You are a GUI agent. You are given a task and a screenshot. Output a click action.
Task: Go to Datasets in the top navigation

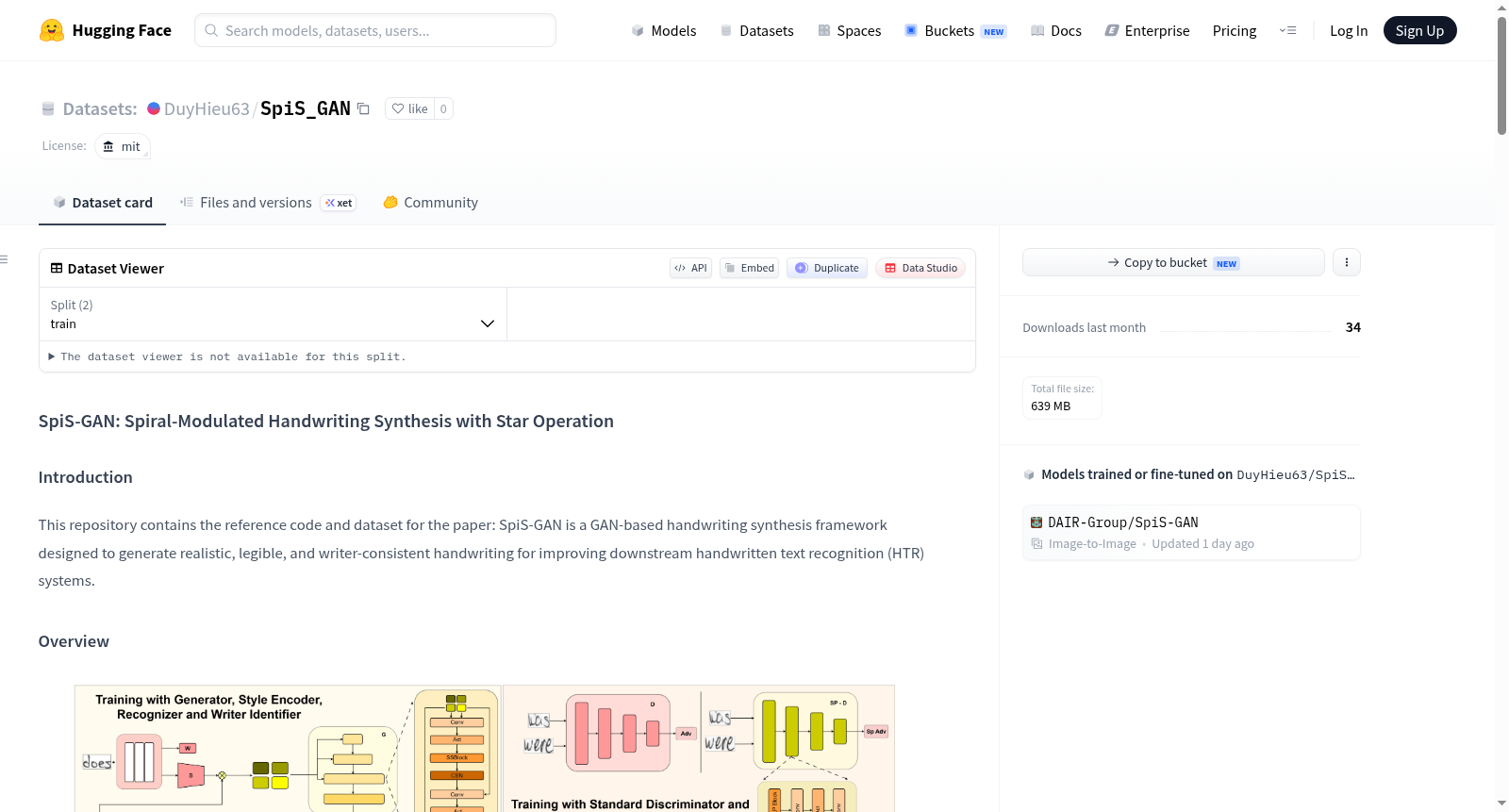757,30
